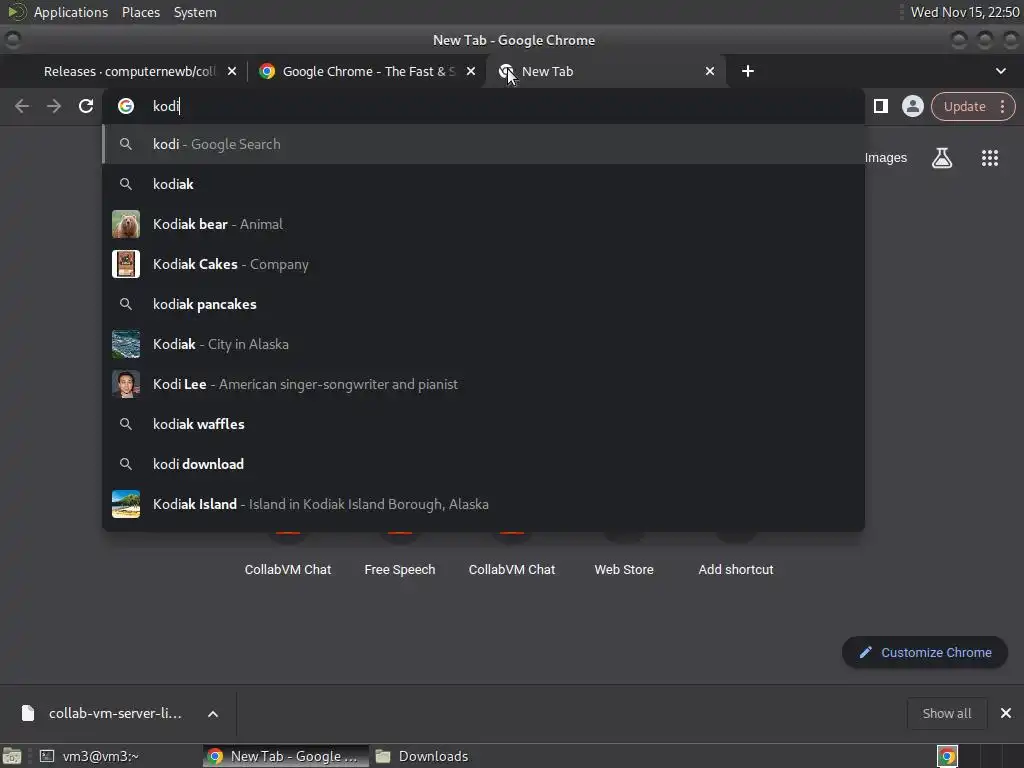Choose the 'kodiak' suggestion

point(483,184)
